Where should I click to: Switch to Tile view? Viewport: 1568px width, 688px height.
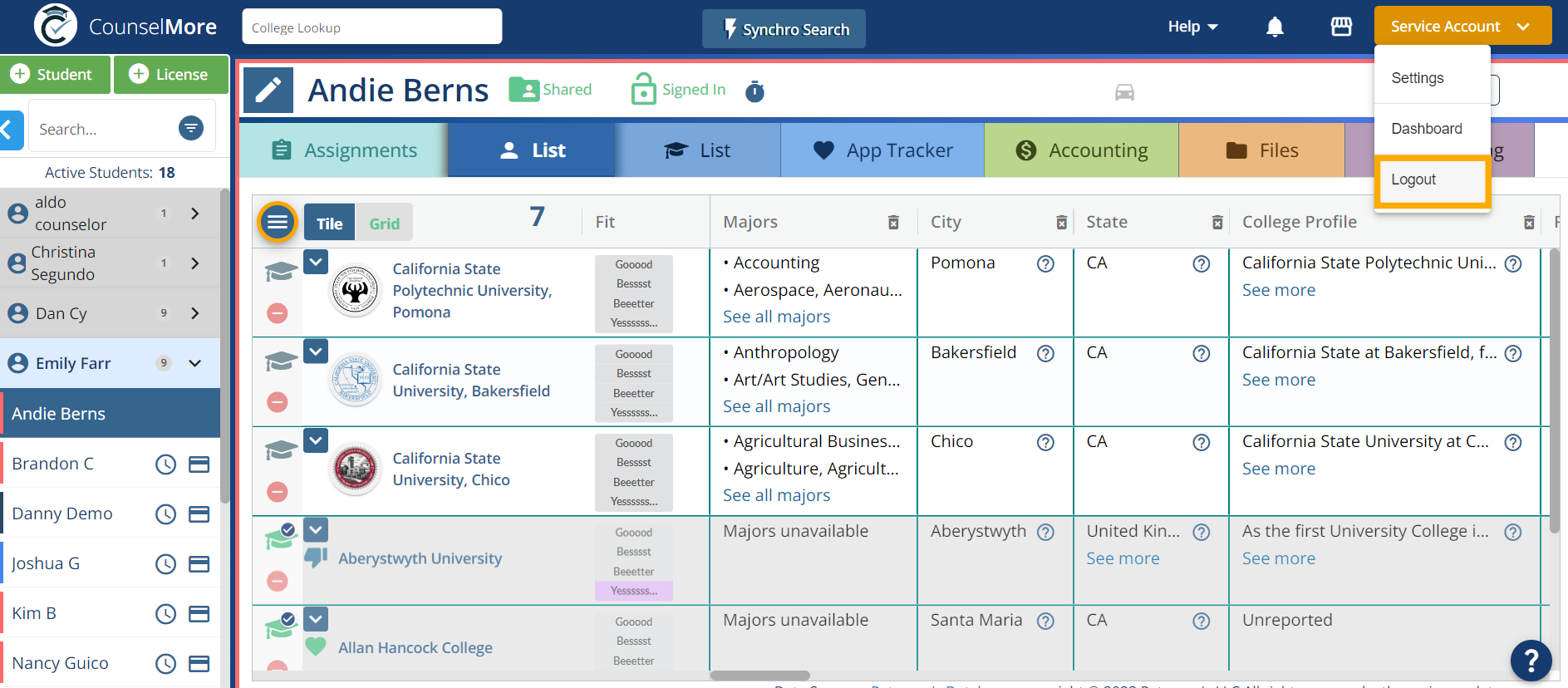tap(329, 223)
